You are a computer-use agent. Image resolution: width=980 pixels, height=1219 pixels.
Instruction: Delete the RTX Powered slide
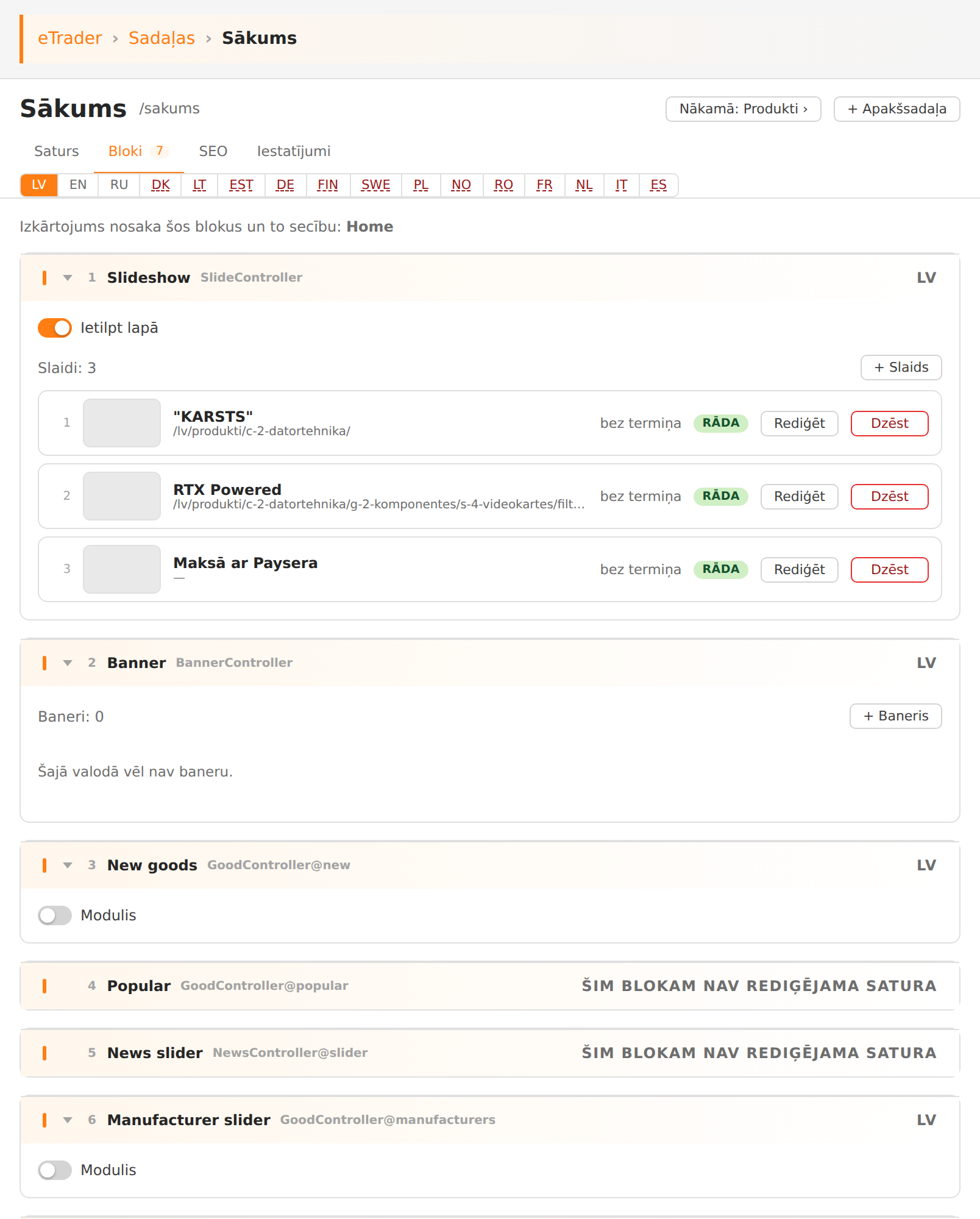click(890, 497)
